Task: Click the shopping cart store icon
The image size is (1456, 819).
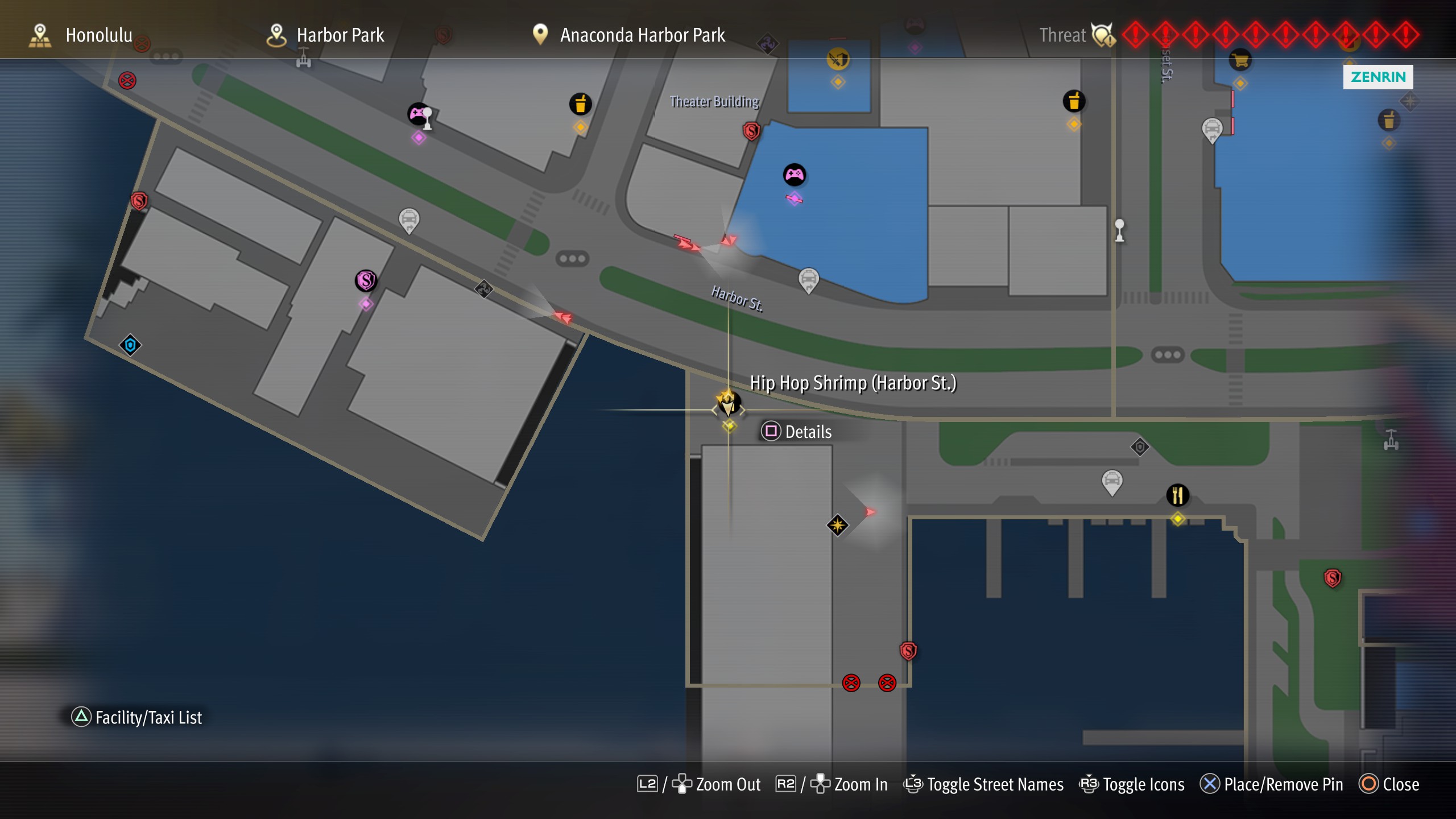Action: (x=1240, y=60)
